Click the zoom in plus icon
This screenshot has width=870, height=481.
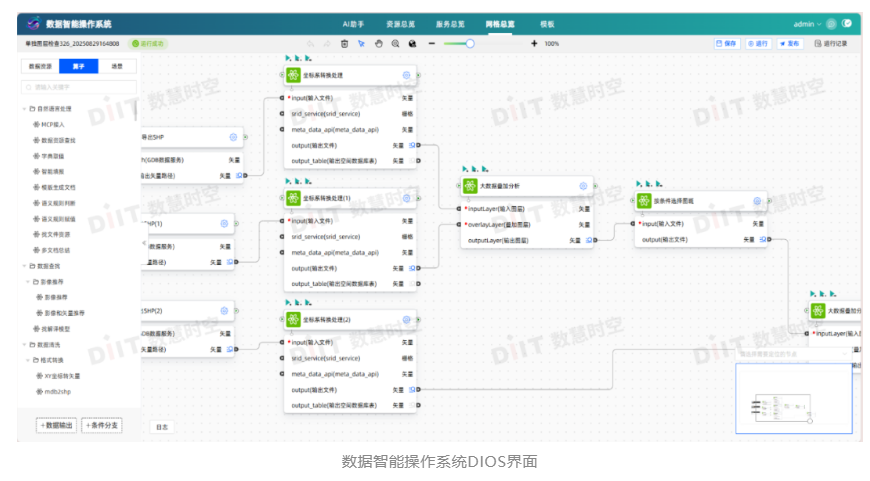coord(534,44)
